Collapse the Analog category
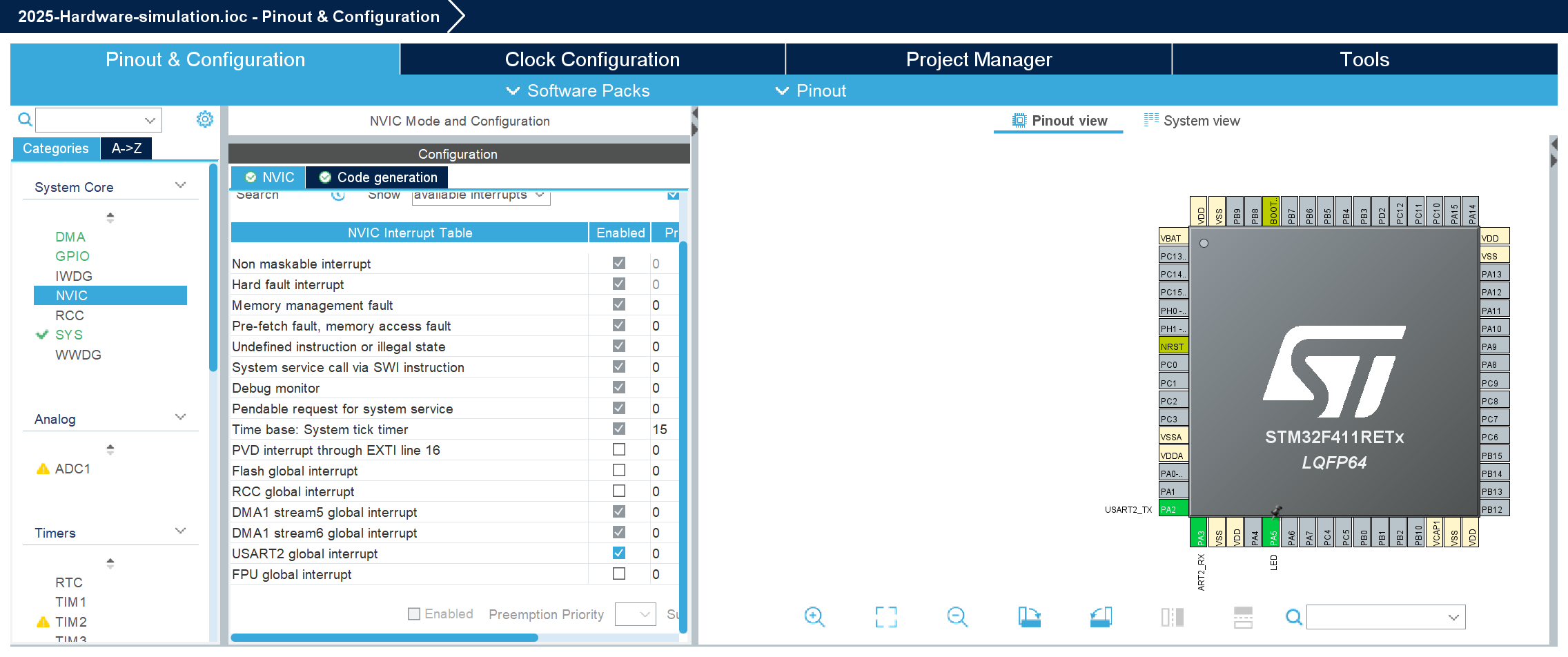This screenshot has height=657, width=1568. tap(180, 418)
